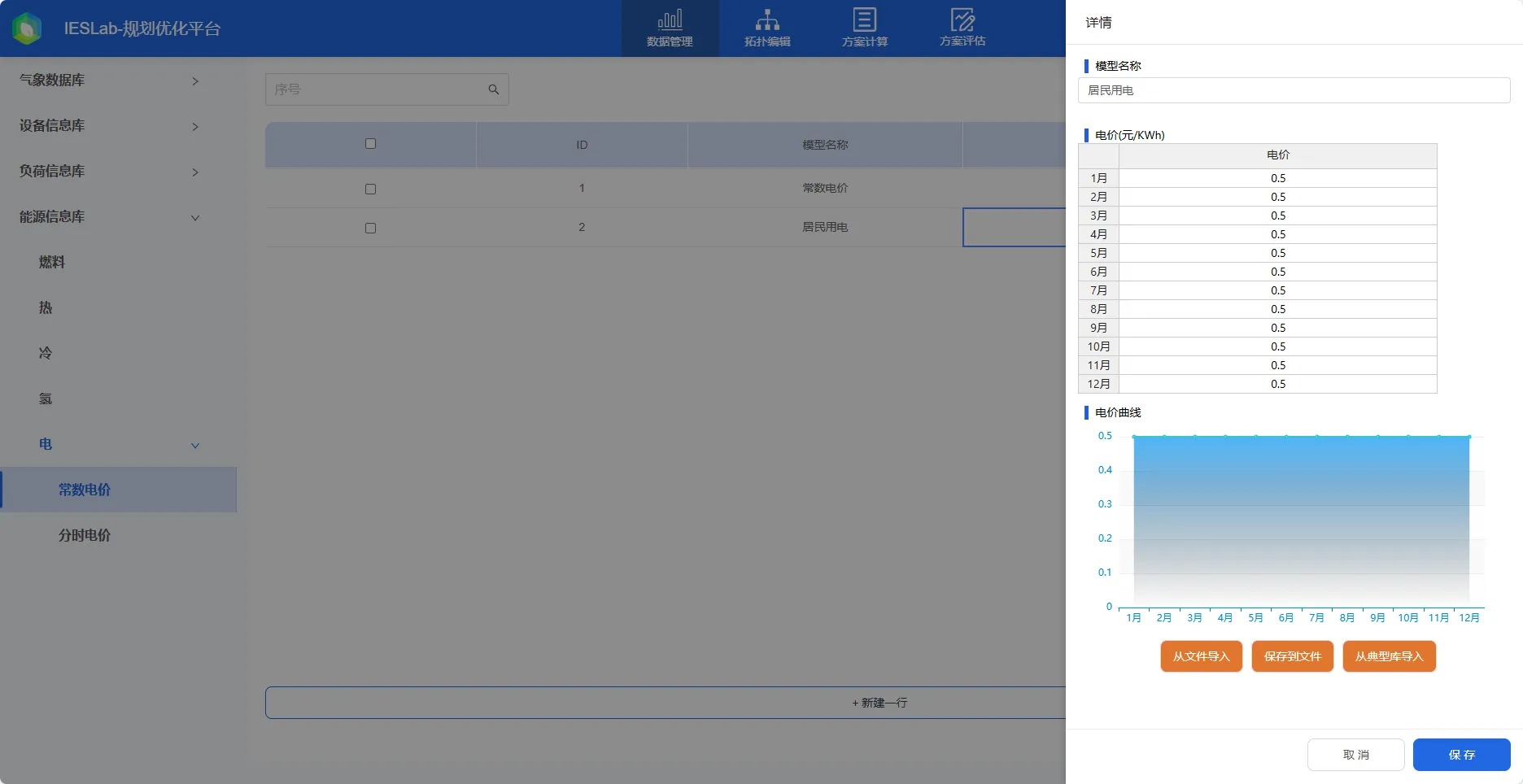1523x784 pixels.
Task: Click the ID column header
Action: tap(582, 145)
